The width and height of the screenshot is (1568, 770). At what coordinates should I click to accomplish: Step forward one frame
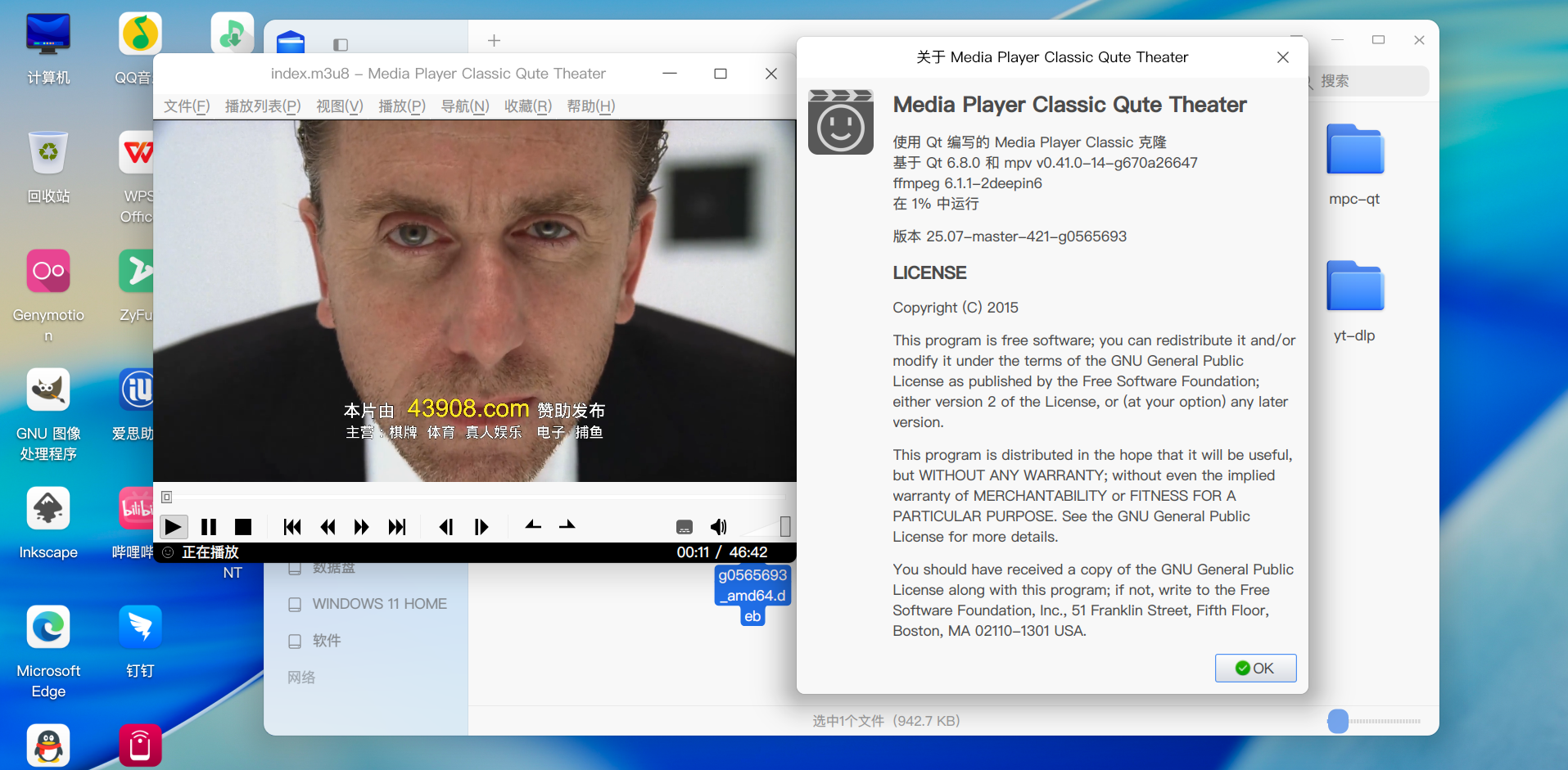(481, 527)
